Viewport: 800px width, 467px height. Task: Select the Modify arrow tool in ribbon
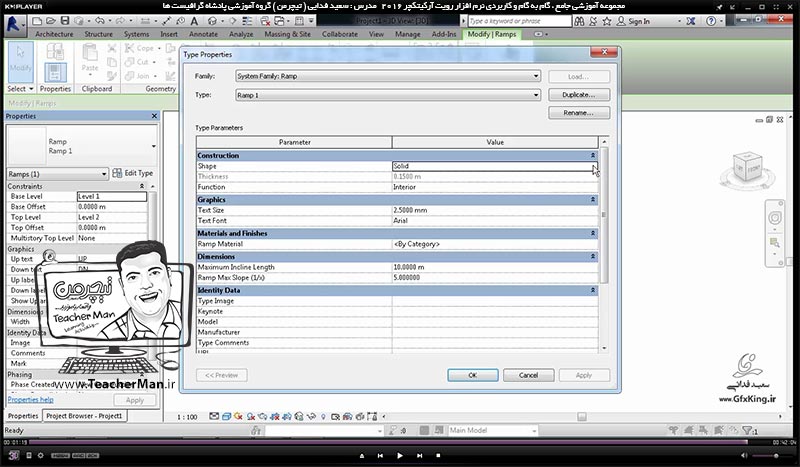[20, 61]
